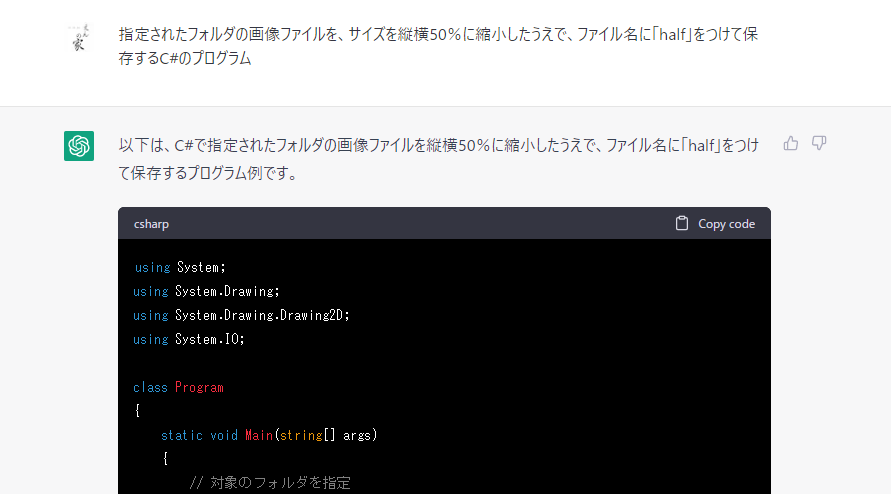891x494 pixels.
Task: Click the csharp language label
Action: [x=151, y=224]
